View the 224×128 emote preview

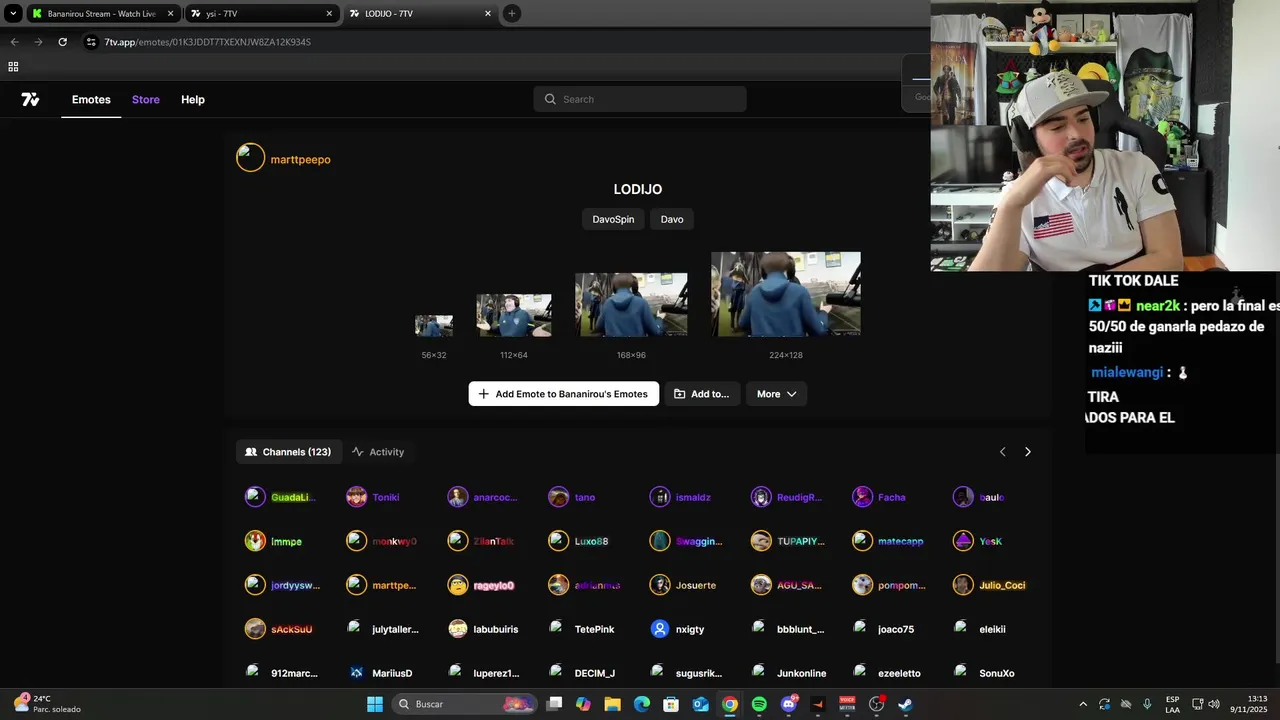click(x=786, y=294)
